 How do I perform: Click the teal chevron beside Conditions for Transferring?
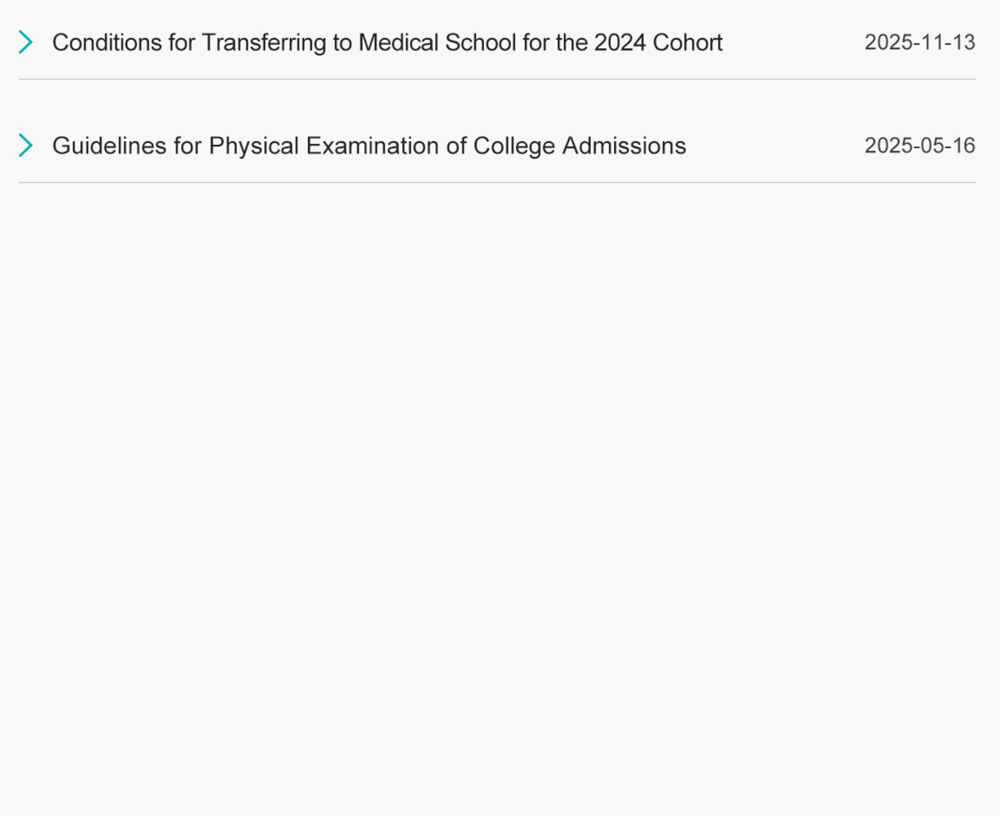coord(26,42)
